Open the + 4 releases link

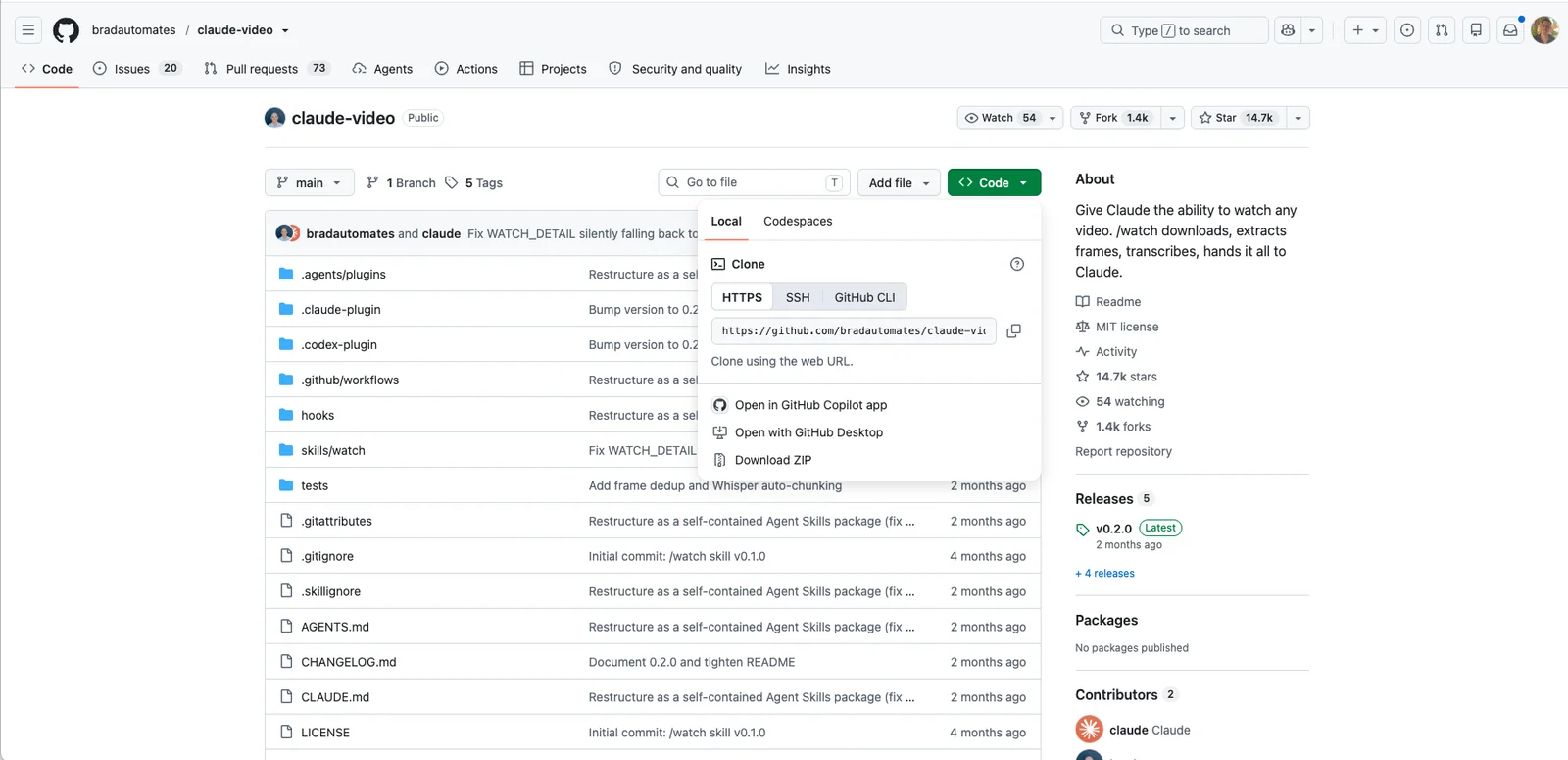tap(1104, 574)
